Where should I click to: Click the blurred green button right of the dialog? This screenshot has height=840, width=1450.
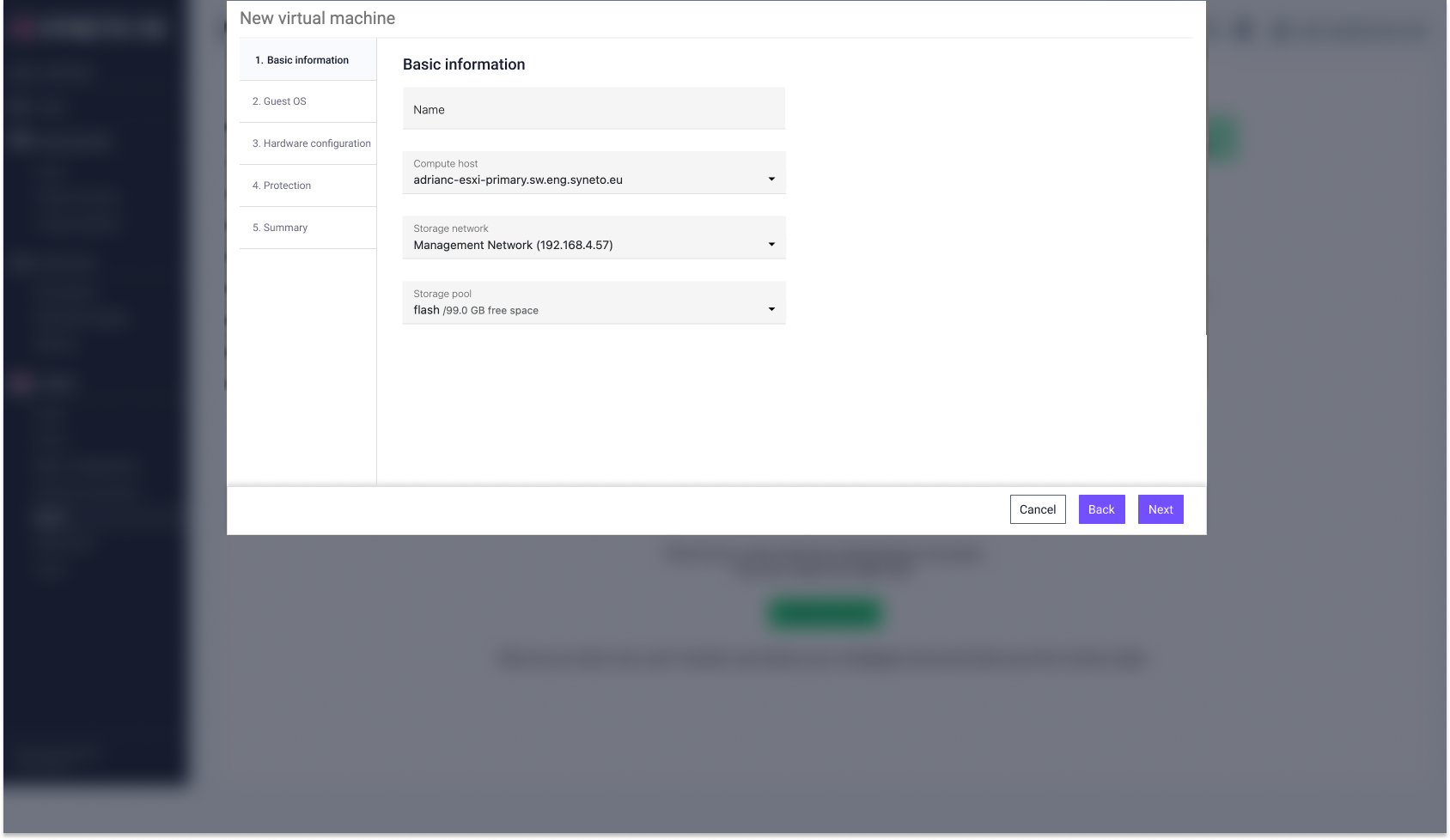(x=1222, y=139)
